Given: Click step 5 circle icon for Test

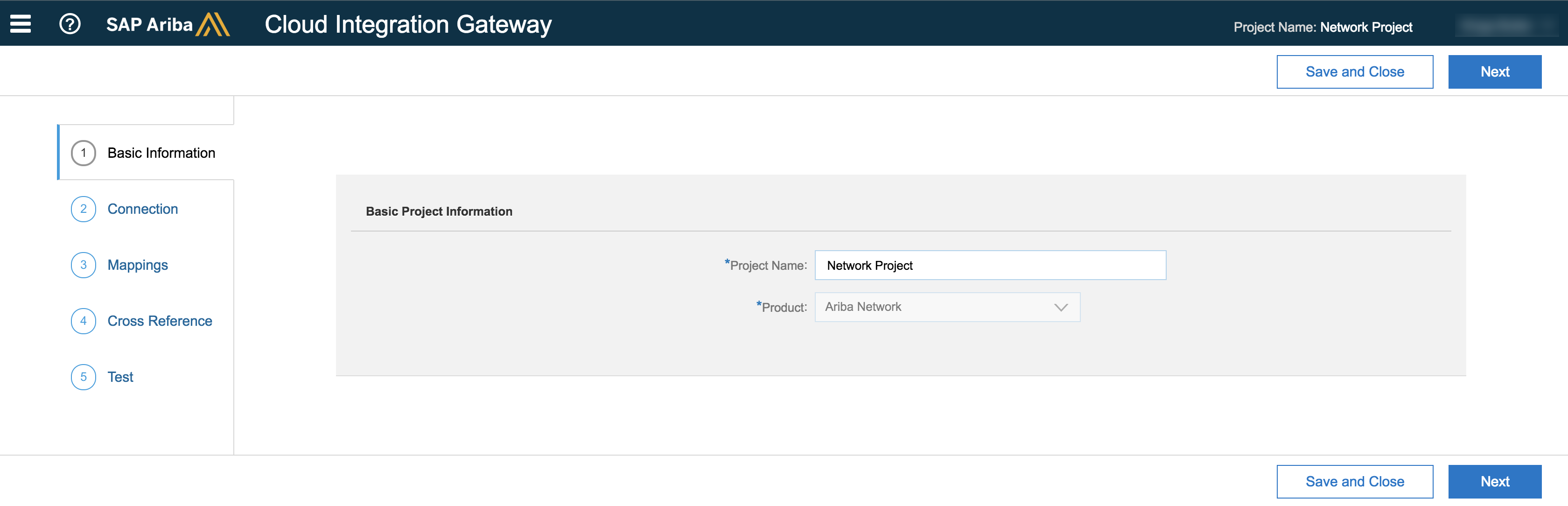Looking at the screenshot, I should click(x=84, y=377).
